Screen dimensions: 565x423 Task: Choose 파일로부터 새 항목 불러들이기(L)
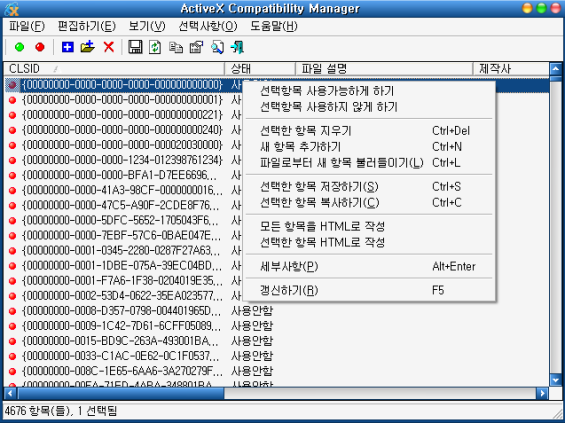369,163
